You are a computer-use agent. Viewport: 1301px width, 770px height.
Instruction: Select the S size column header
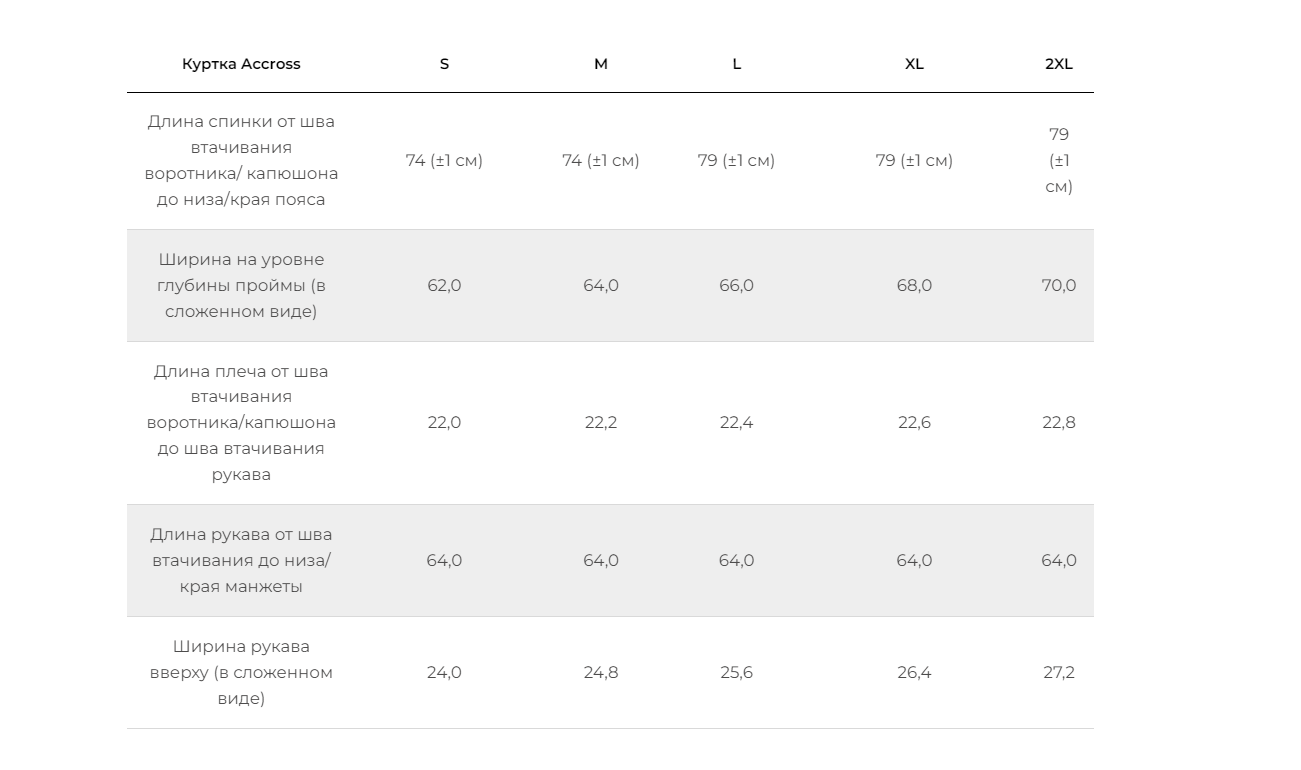tap(444, 64)
